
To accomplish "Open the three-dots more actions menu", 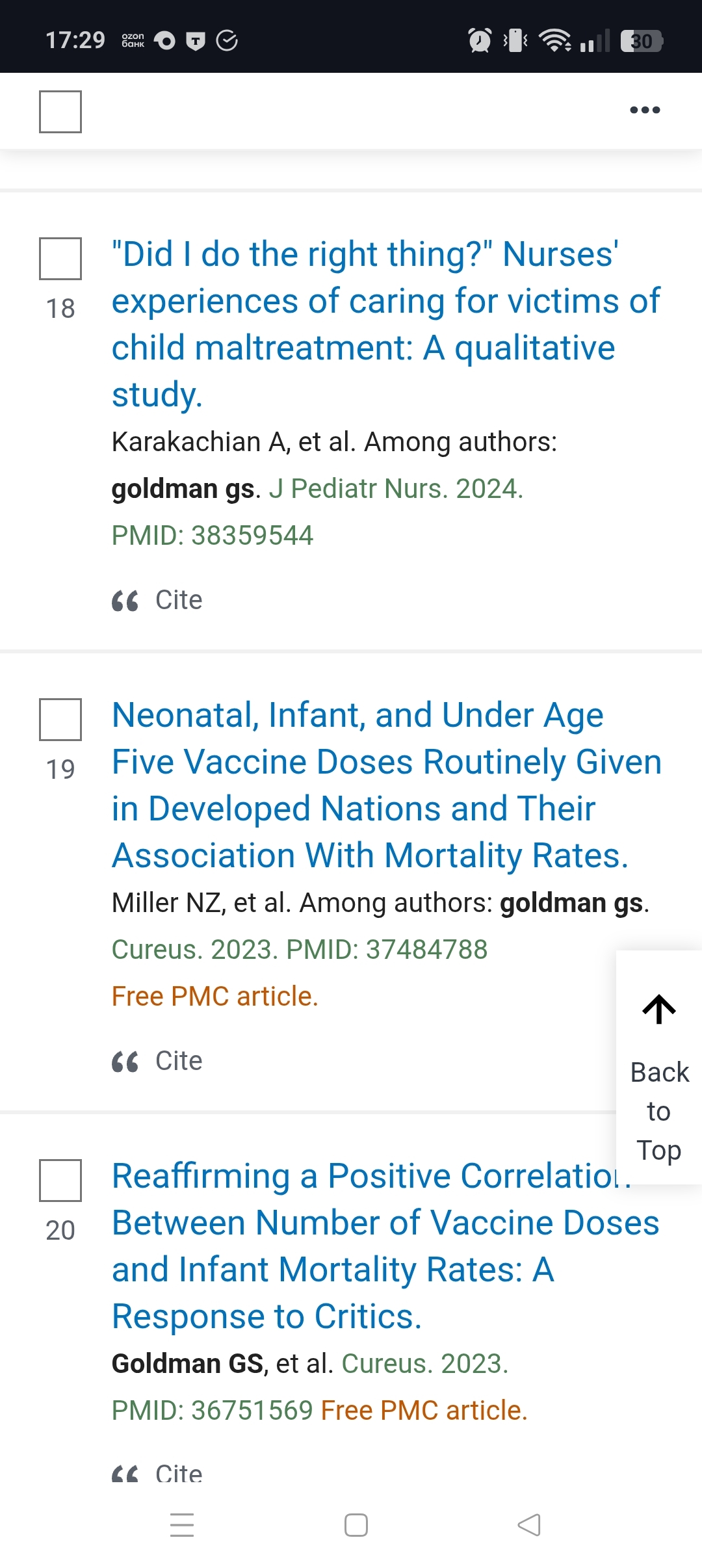I will point(645,110).
